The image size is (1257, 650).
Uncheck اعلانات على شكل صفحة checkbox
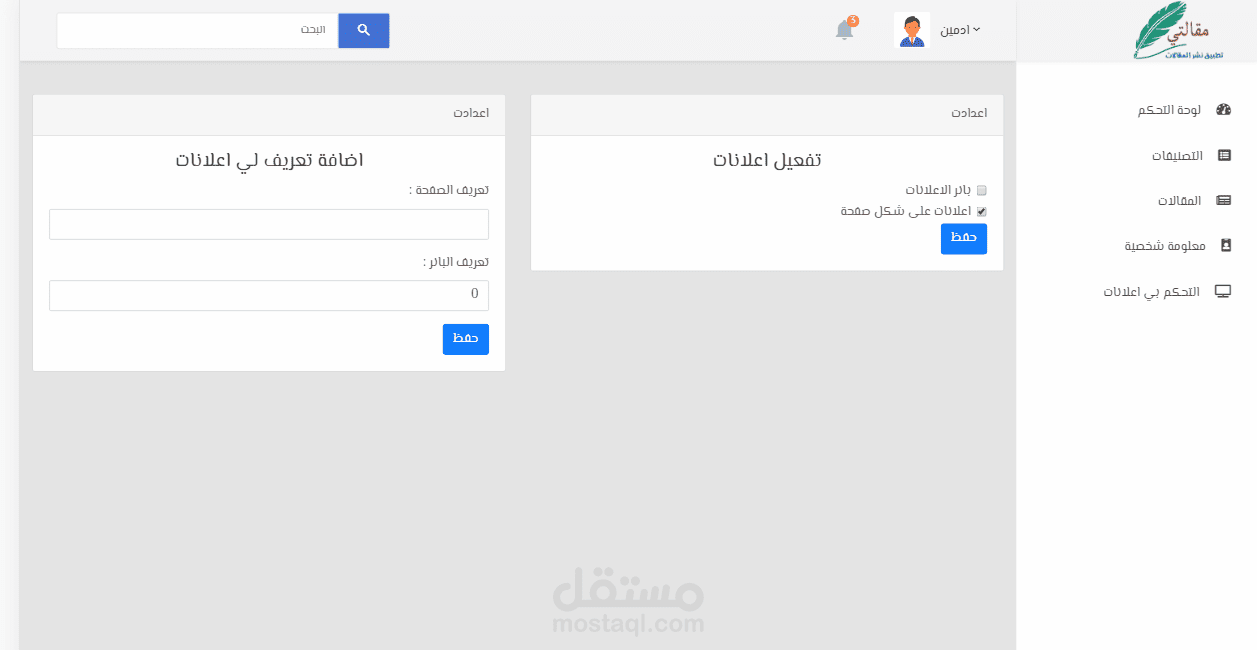click(981, 211)
